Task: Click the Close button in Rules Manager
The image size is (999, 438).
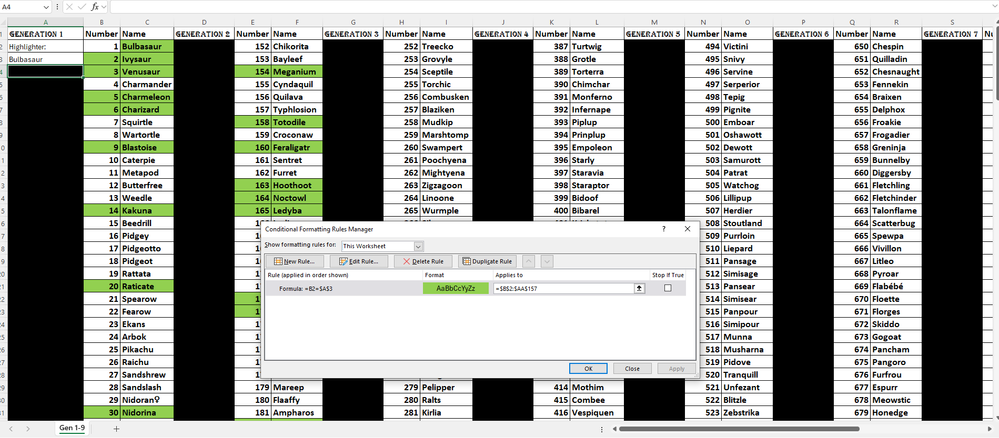Action: pyautogui.click(x=632, y=369)
